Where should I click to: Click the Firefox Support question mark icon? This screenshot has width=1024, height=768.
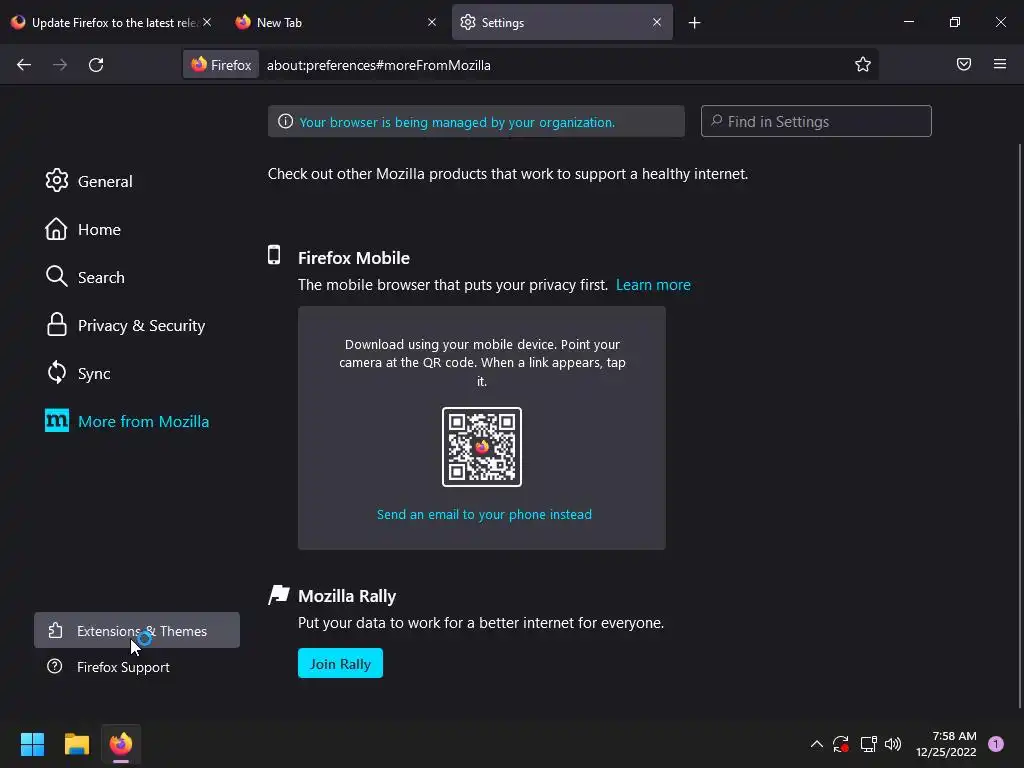click(x=55, y=666)
